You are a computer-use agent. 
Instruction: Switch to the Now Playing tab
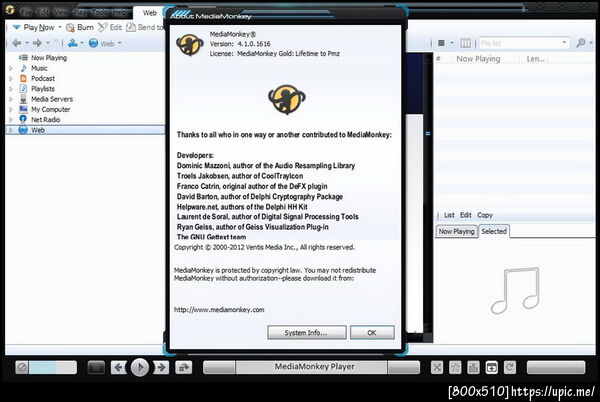pyautogui.click(x=457, y=231)
